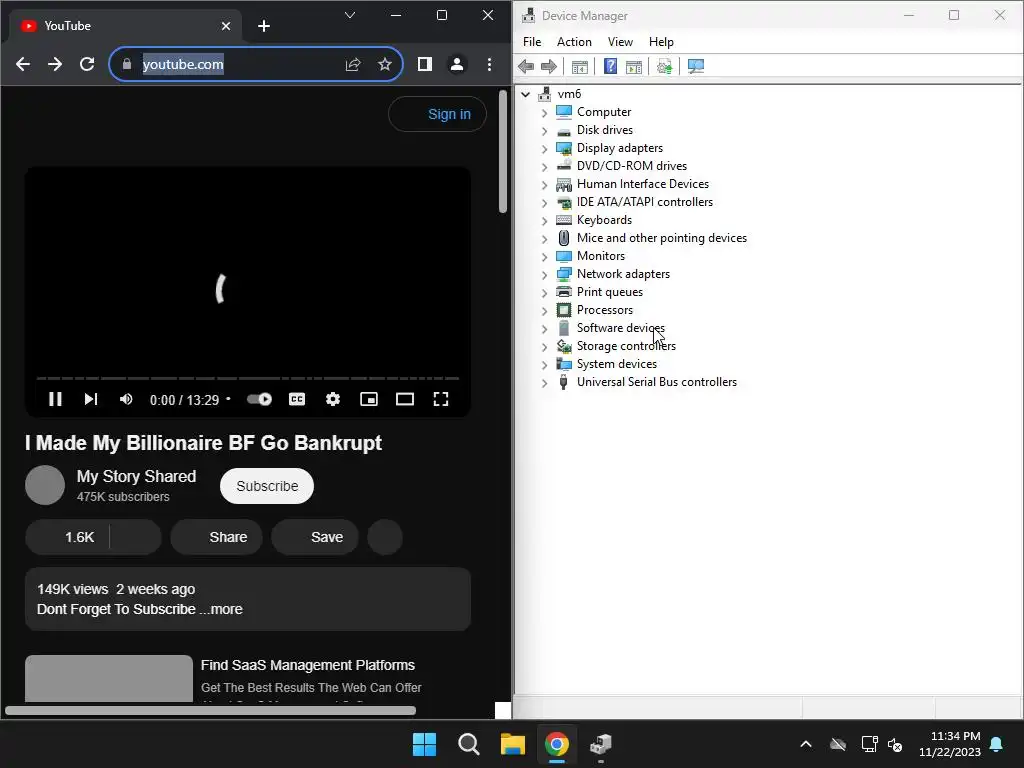The width and height of the screenshot is (1024, 768).
Task: Open Device Manager View menu
Action: pos(620,42)
